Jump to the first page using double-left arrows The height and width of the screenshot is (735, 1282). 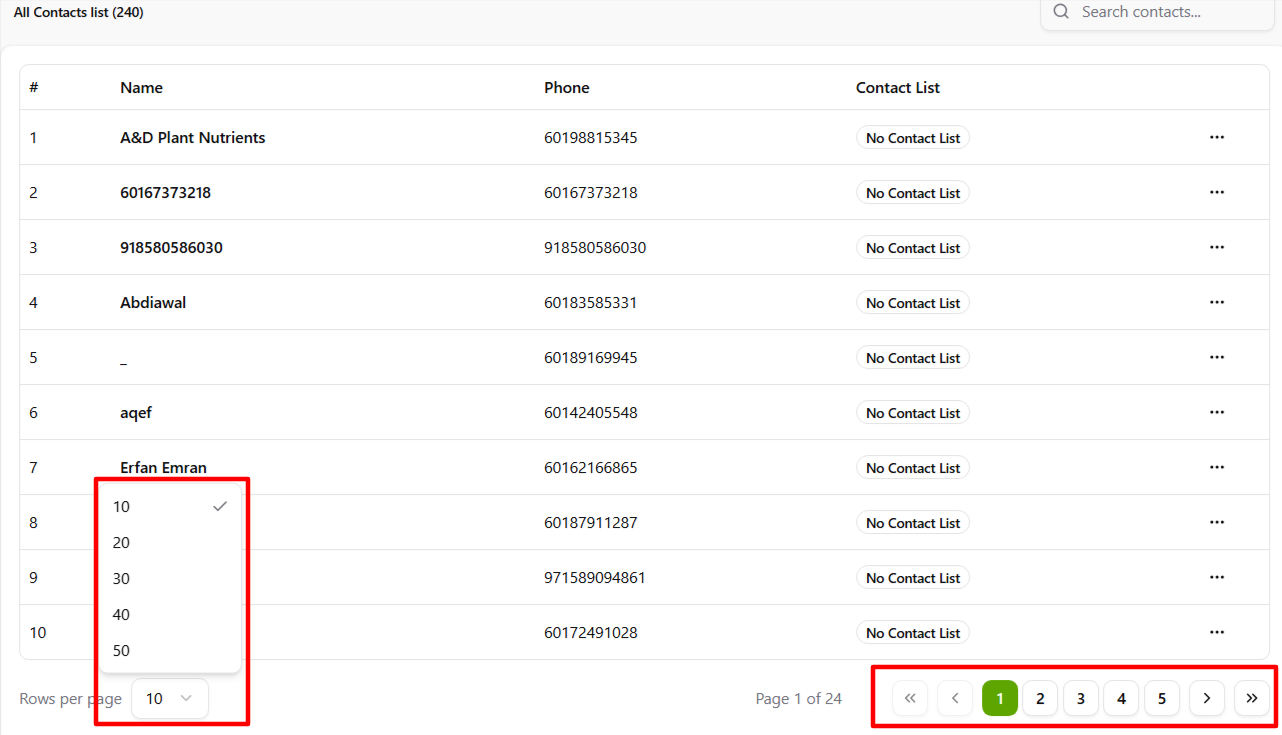point(910,699)
